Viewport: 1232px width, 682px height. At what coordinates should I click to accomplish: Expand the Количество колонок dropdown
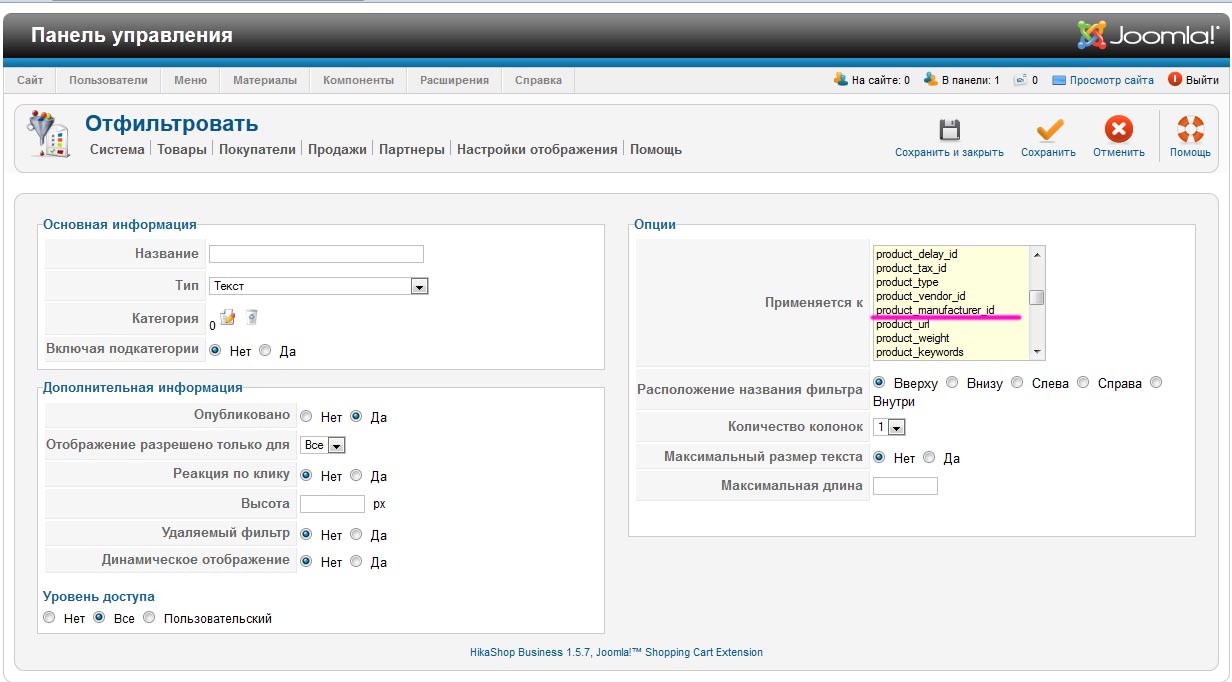[889, 427]
